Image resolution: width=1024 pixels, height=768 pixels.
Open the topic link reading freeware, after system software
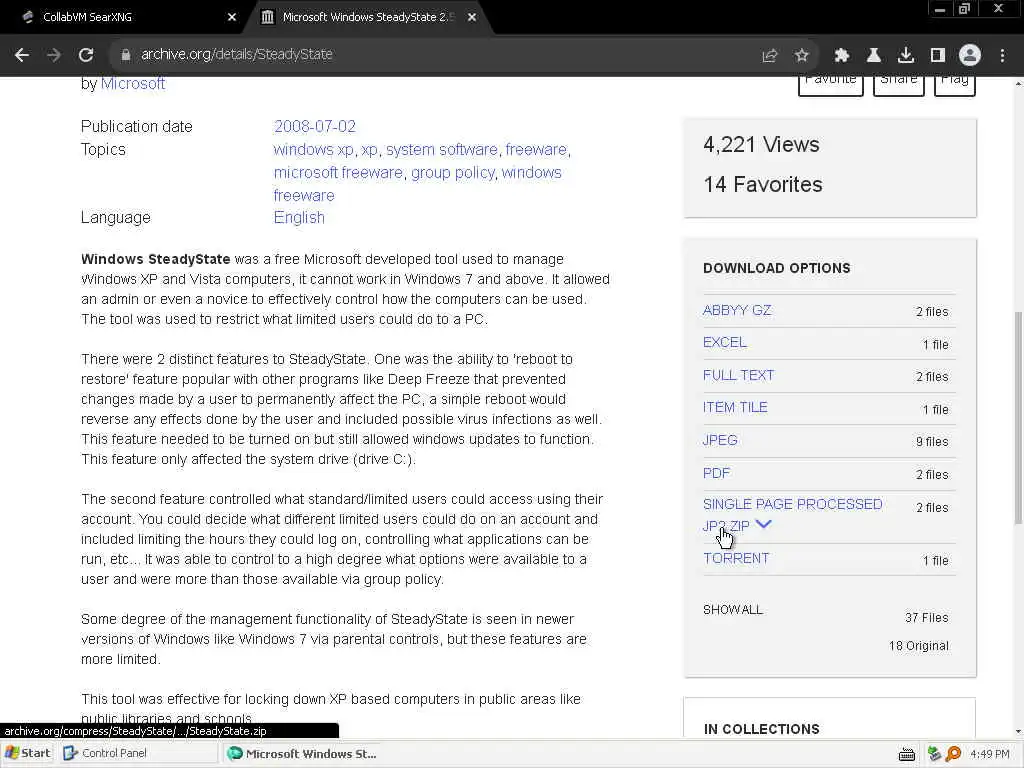(x=536, y=150)
